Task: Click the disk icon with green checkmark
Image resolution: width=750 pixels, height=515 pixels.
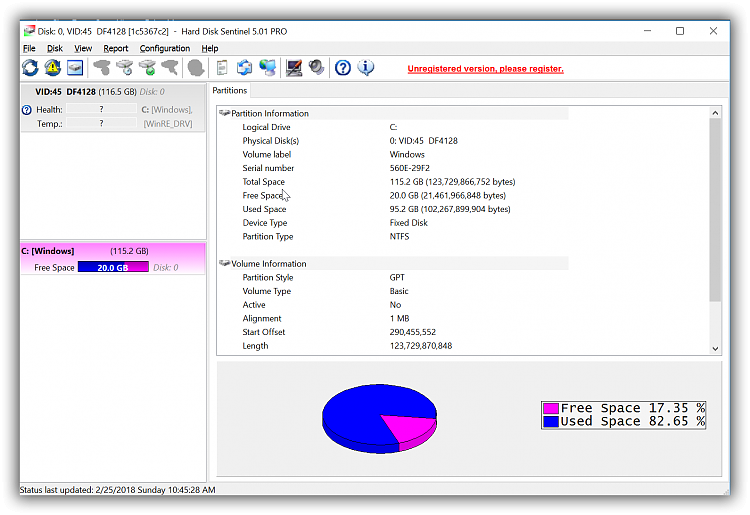Action: click(148, 68)
